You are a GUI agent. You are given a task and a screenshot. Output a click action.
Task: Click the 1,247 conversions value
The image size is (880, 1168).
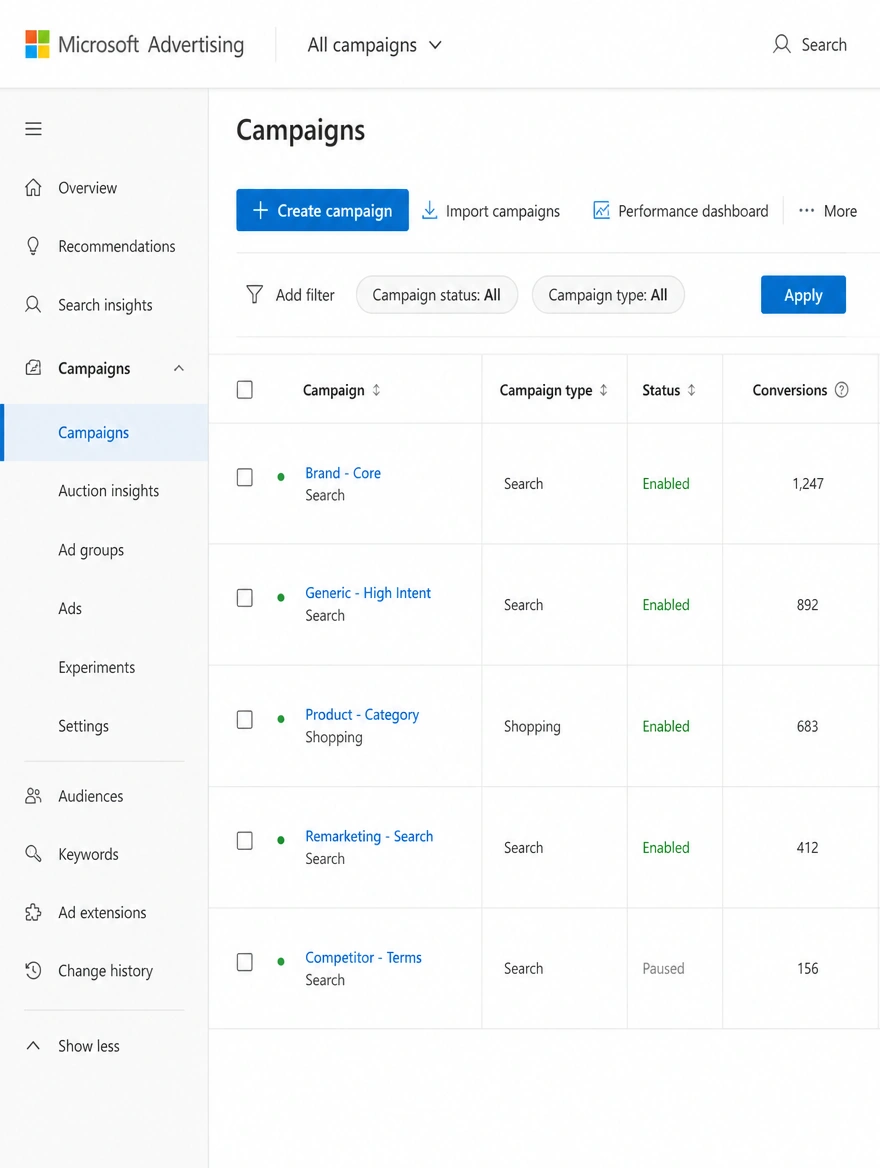tap(808, 483)
